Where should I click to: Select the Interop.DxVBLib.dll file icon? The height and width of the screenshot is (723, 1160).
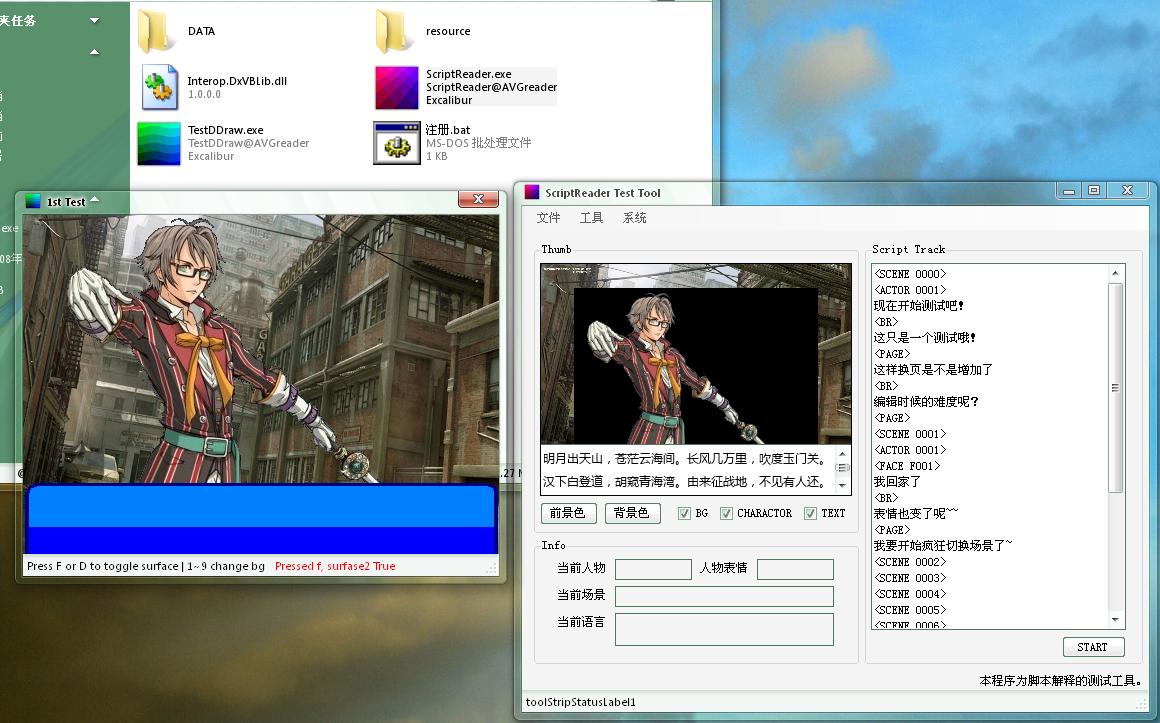point(158,87)
